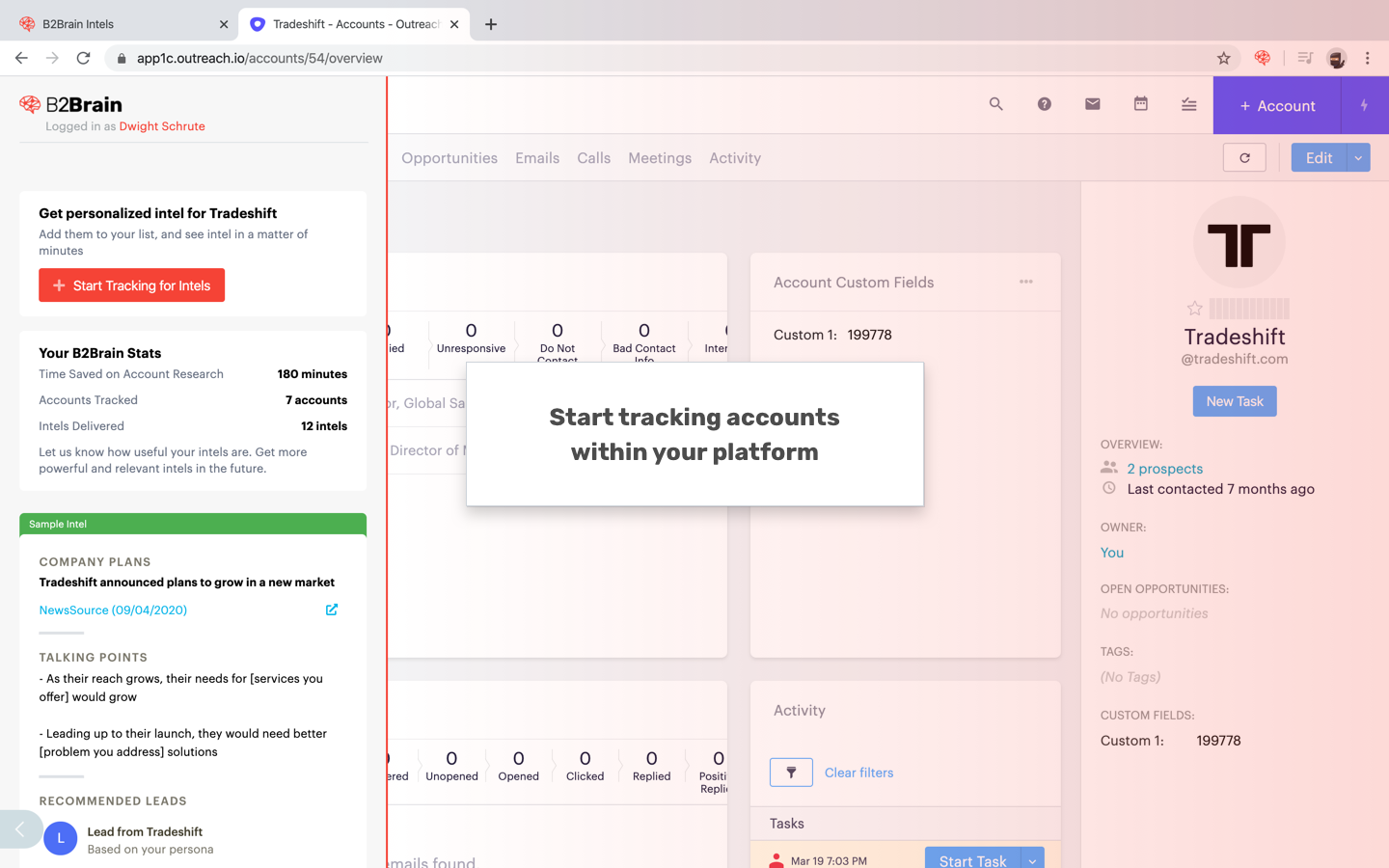Click the Tradeshift company logo
Screen dimensions: 1389x868
tap(1239, 243)
